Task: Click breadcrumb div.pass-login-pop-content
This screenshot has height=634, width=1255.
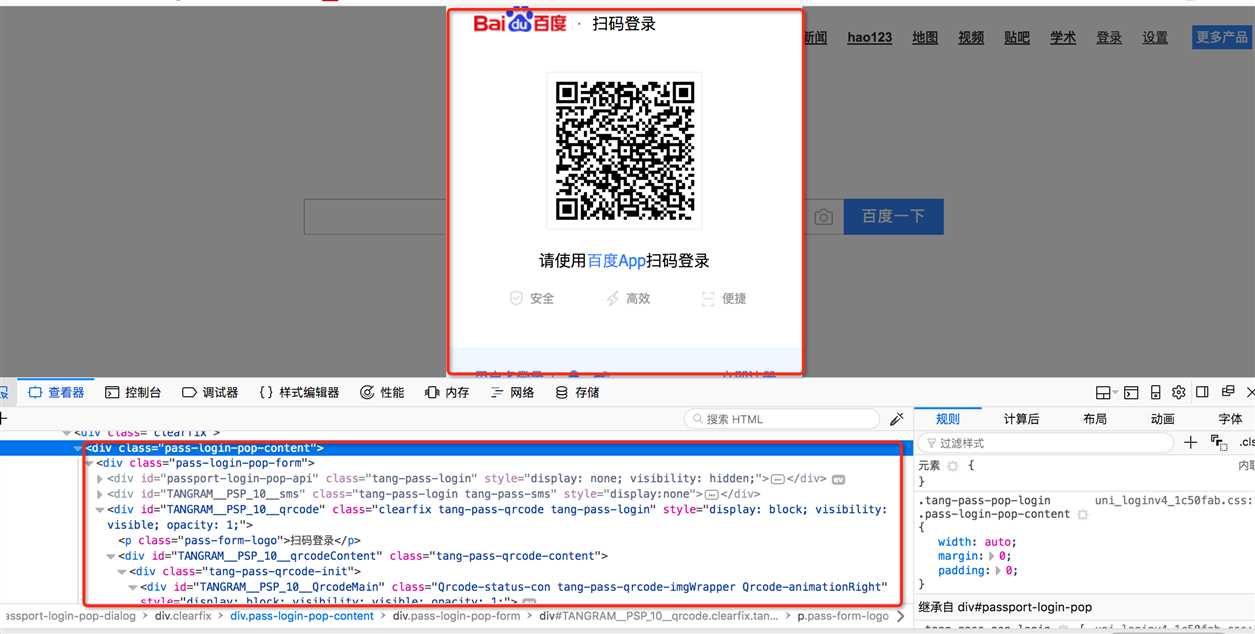Action: (302, 616)
